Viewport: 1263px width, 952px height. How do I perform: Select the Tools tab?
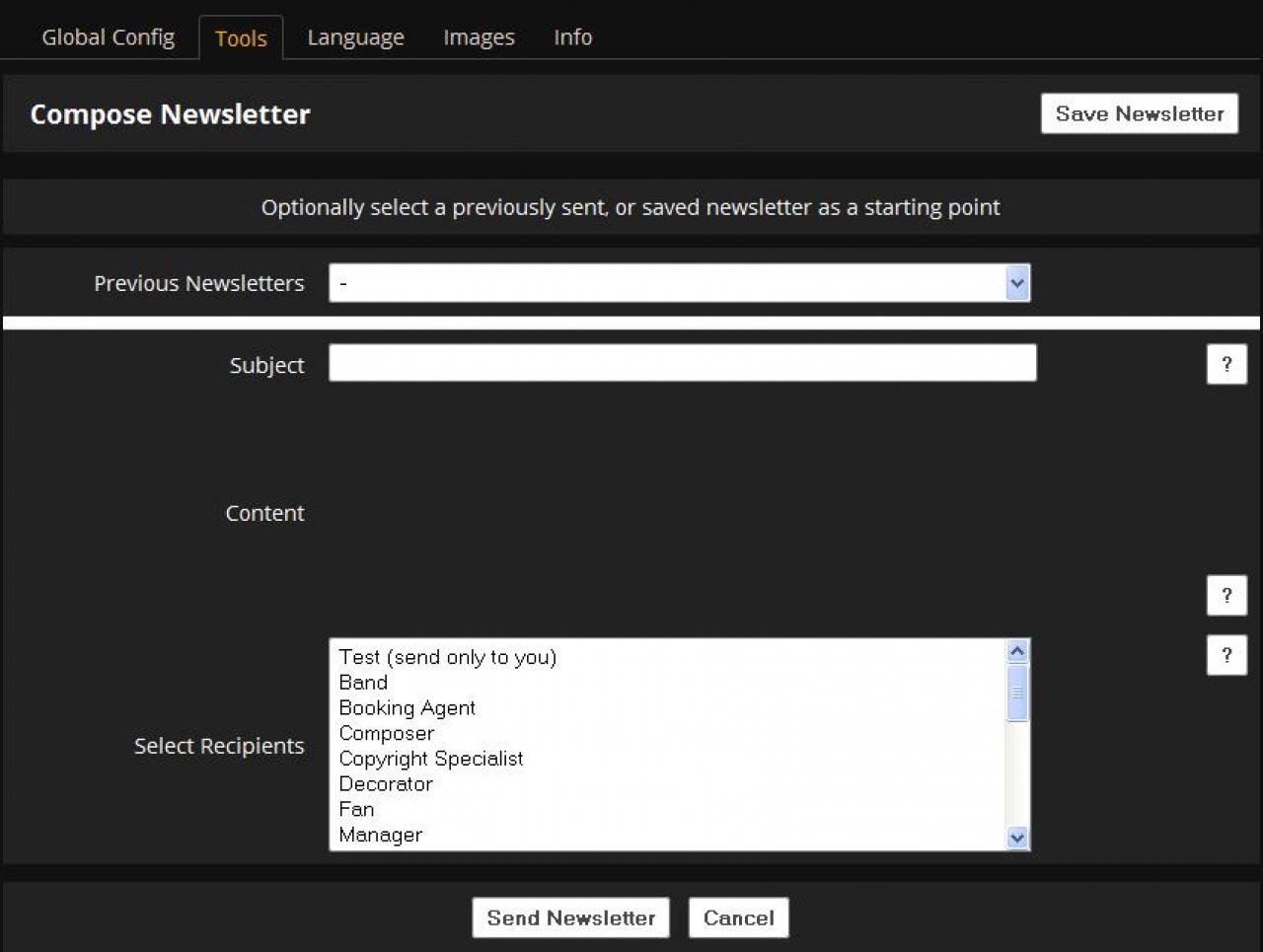pyautogui.click(x=241, y=38)
